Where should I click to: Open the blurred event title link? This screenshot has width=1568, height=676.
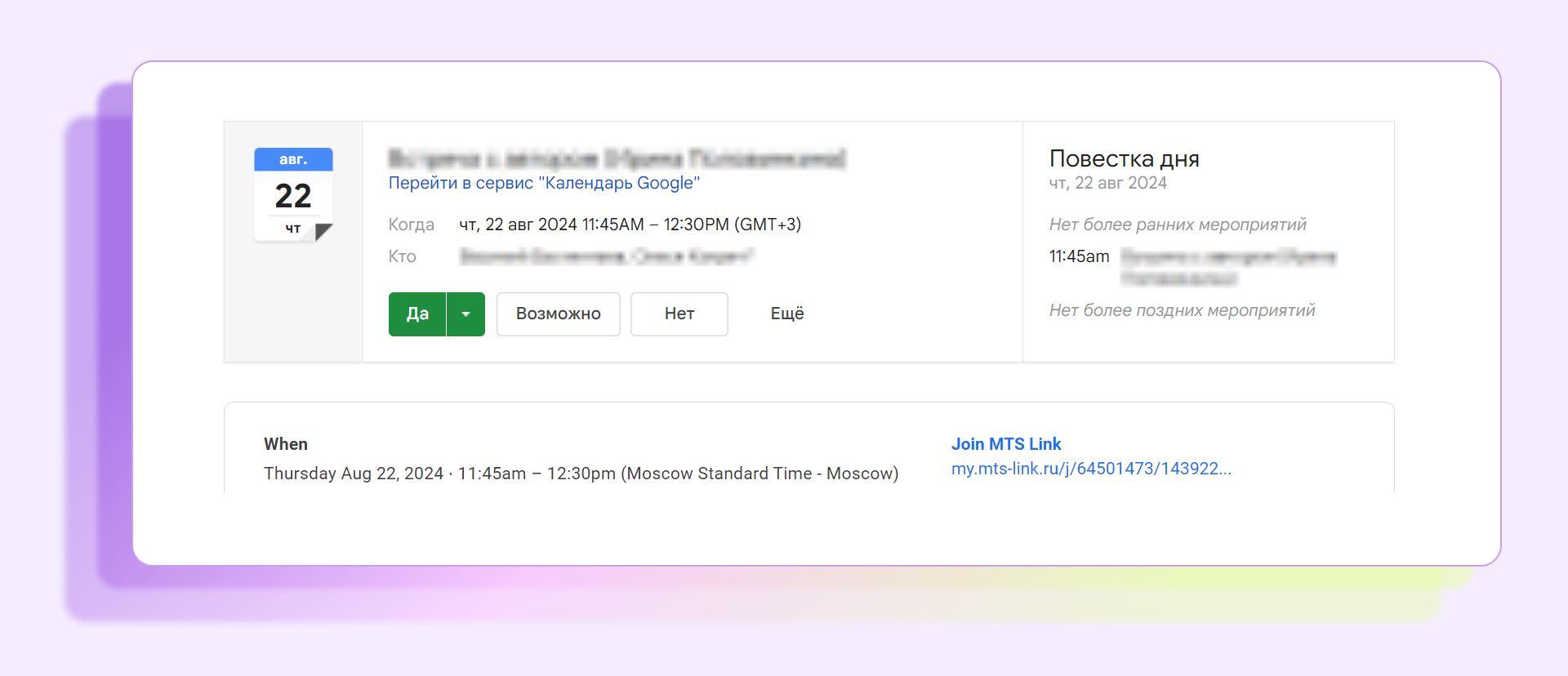coord(617,158)
